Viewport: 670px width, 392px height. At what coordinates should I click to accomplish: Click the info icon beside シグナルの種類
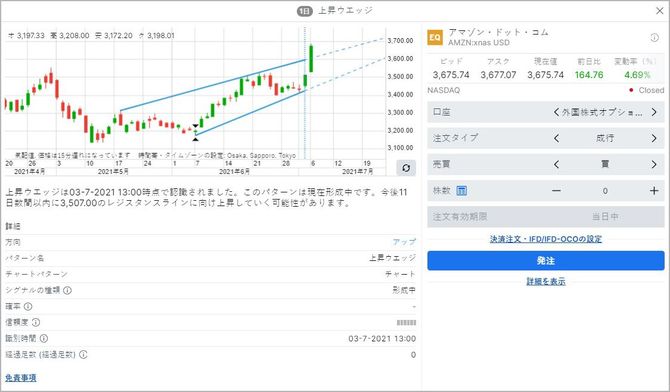point(68,290)
